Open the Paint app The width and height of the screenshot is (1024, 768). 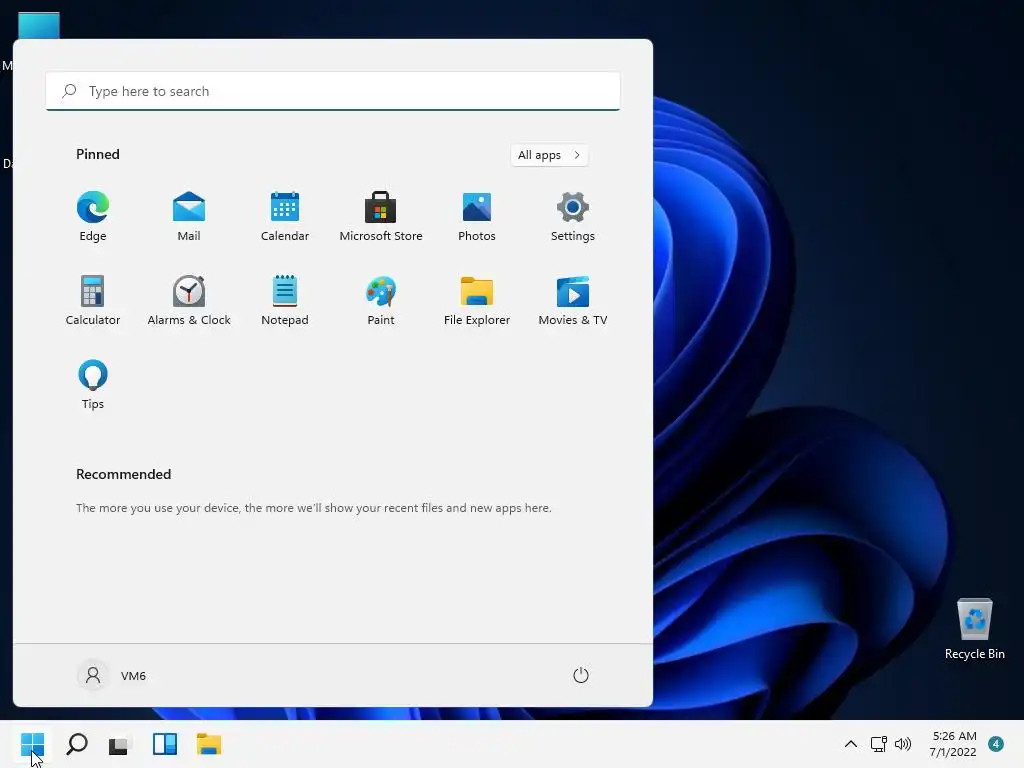pos(381,301)
